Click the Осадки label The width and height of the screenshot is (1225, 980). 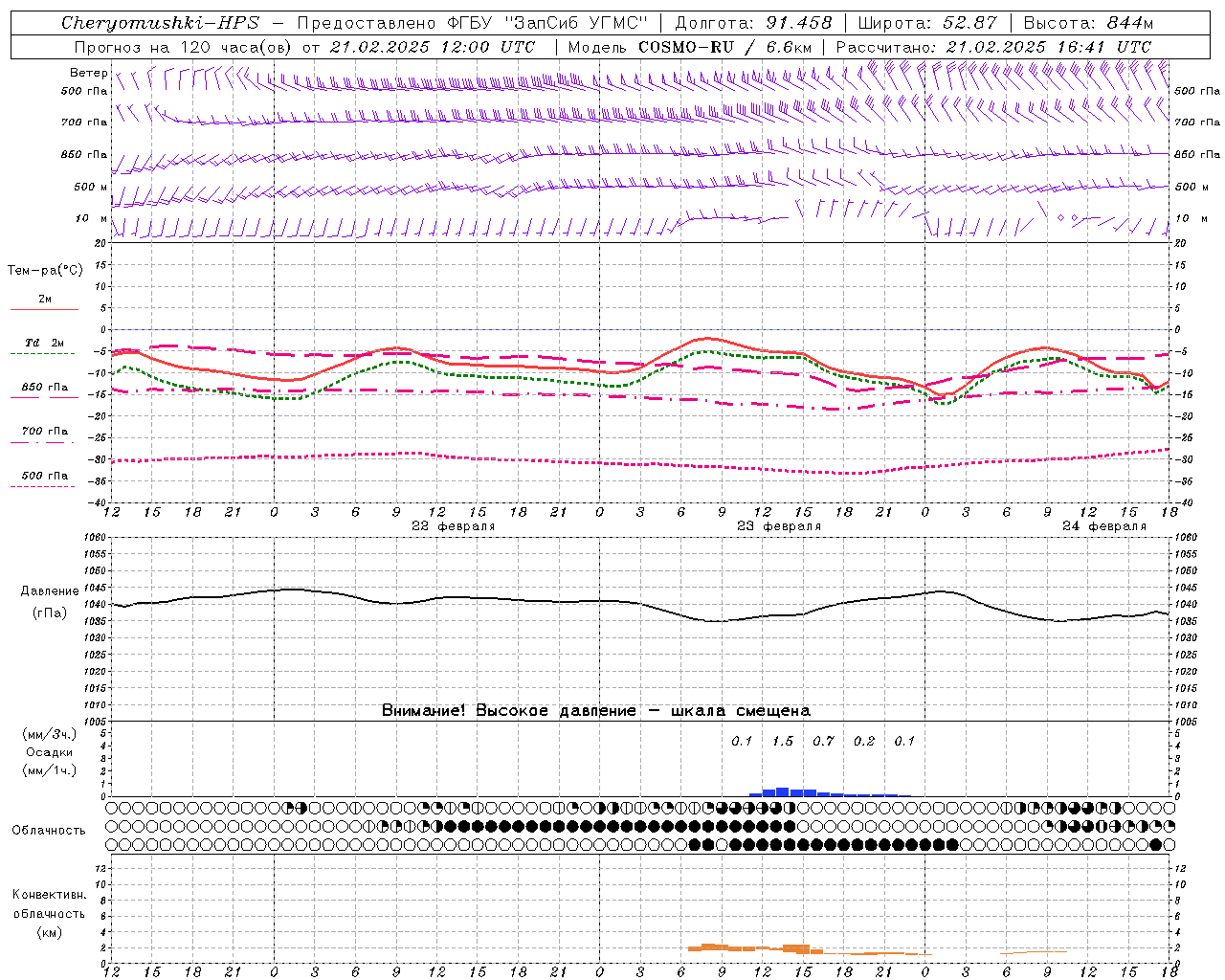click(50, 752)
